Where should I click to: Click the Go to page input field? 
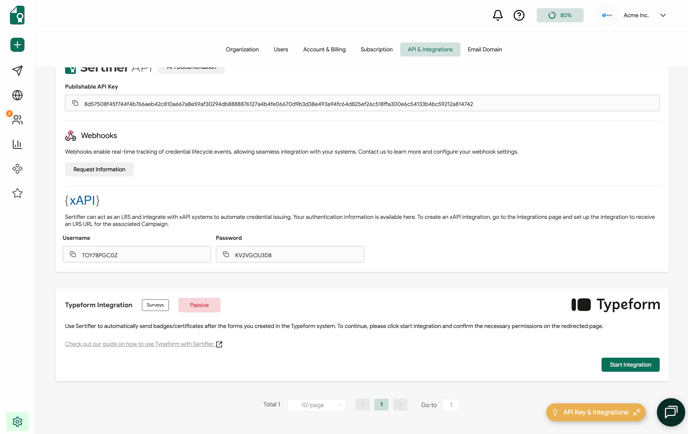[451, 405]
